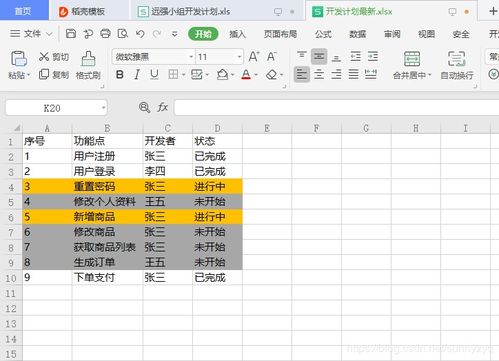499x361 pixels.
Task: Open Print Preview icon
Action: pos(123,34)
